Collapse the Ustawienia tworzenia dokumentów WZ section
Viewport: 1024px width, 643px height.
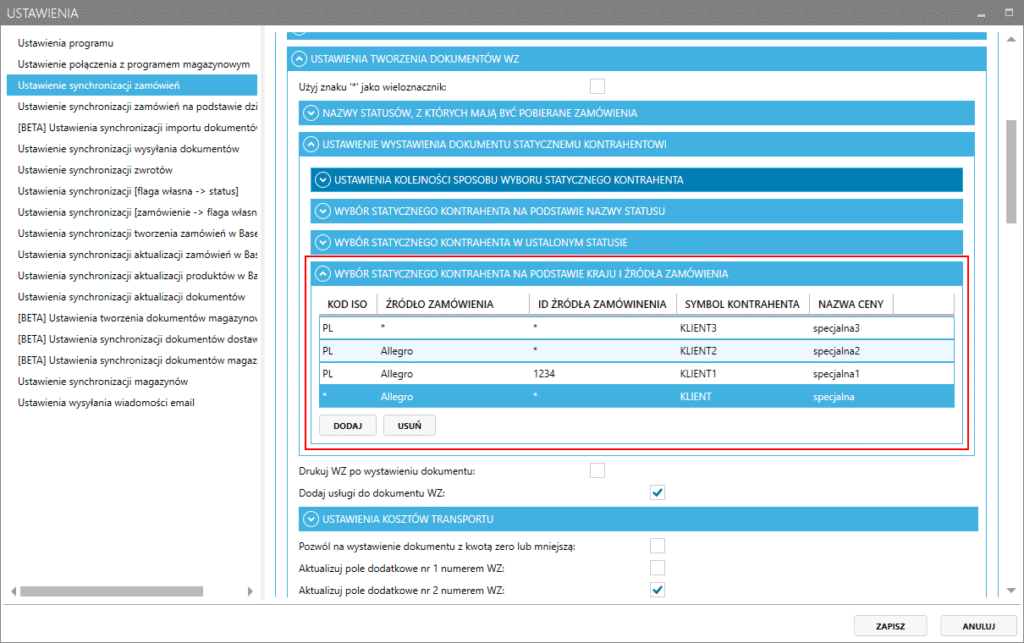tap(299, 58)
